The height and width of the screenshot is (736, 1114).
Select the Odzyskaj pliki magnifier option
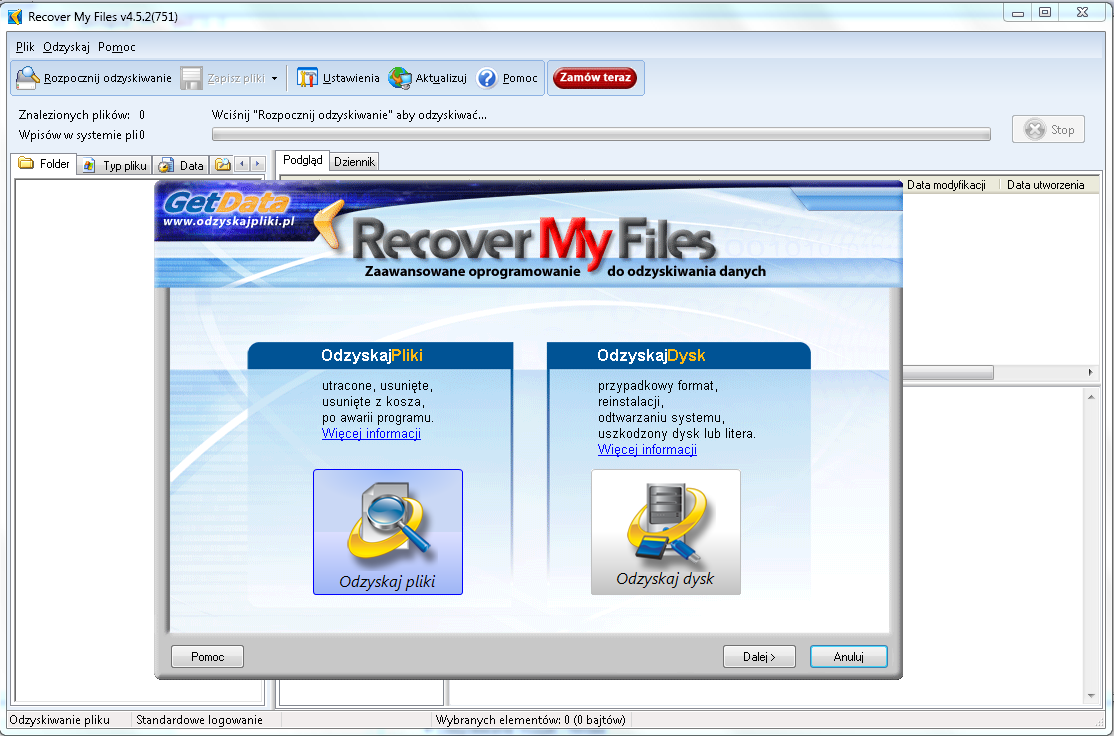388,532
